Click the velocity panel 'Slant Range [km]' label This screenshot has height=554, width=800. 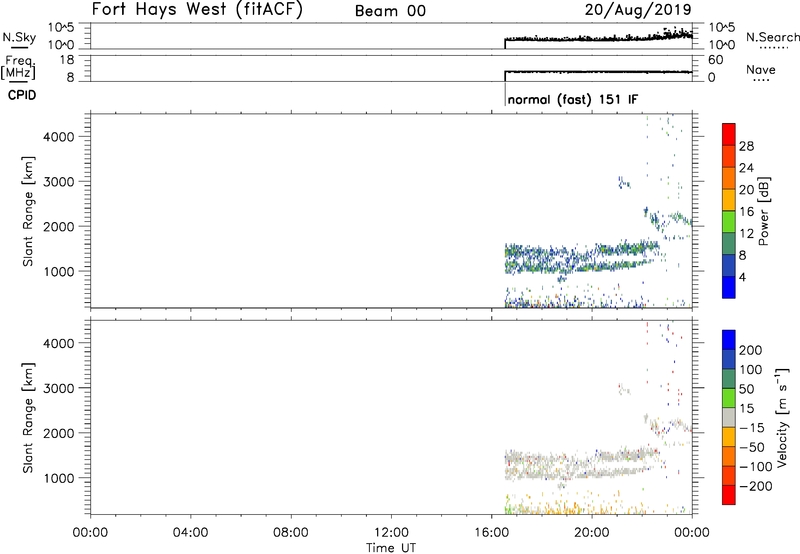coord(28,418)
